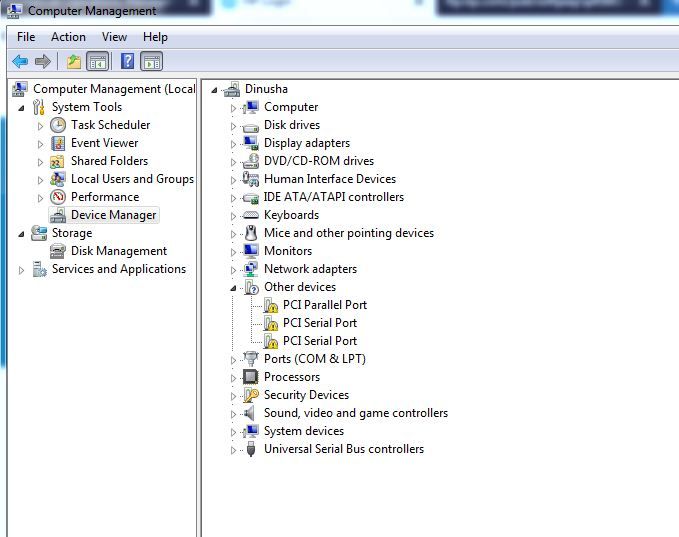Click the Shared Folders icon
Image resolution: width=679 pixels, height=537 pixels.
pyautogui.click(x=57, y=162)
